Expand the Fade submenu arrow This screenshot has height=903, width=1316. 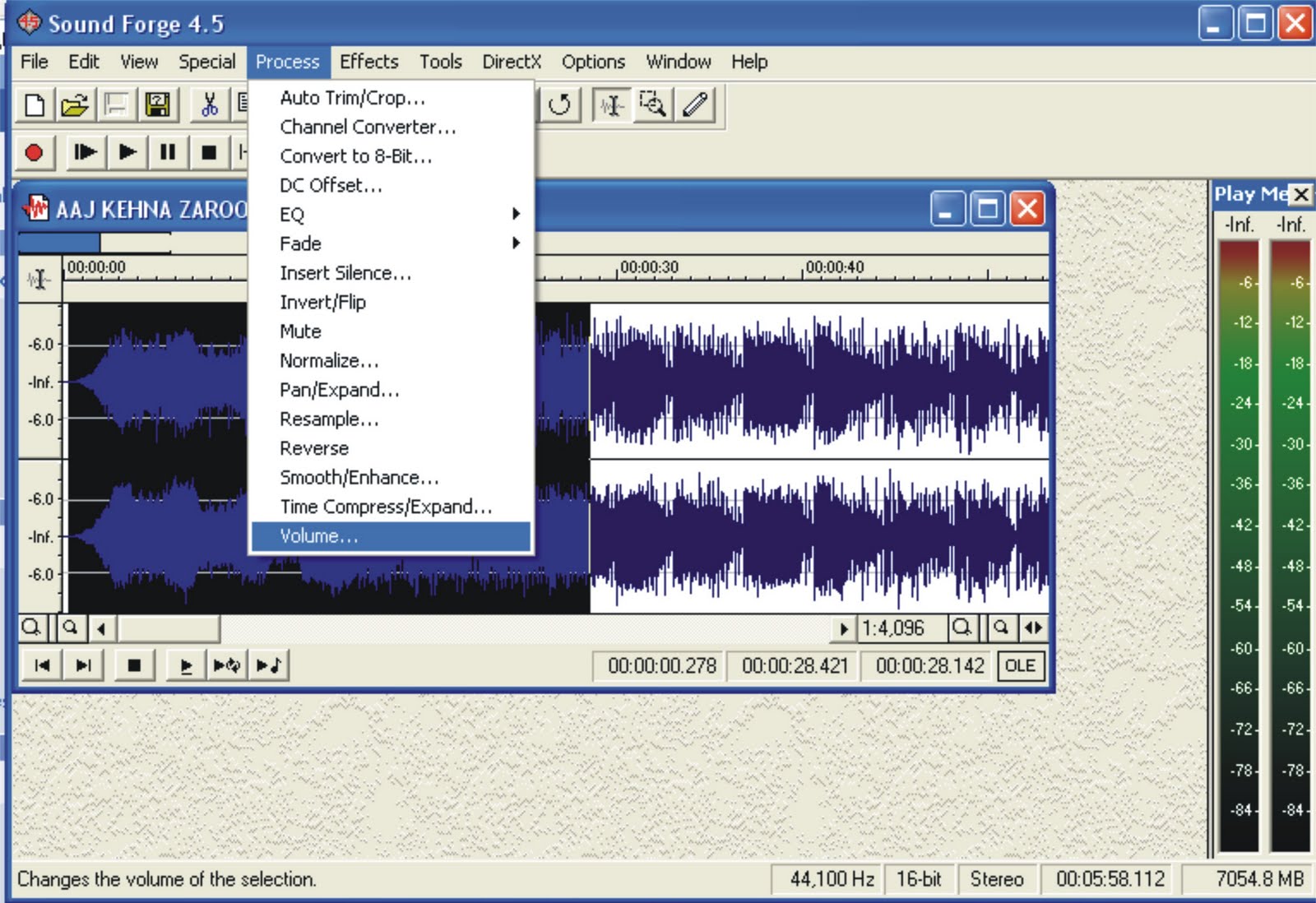pyautogui.click(x=516, y=243)
